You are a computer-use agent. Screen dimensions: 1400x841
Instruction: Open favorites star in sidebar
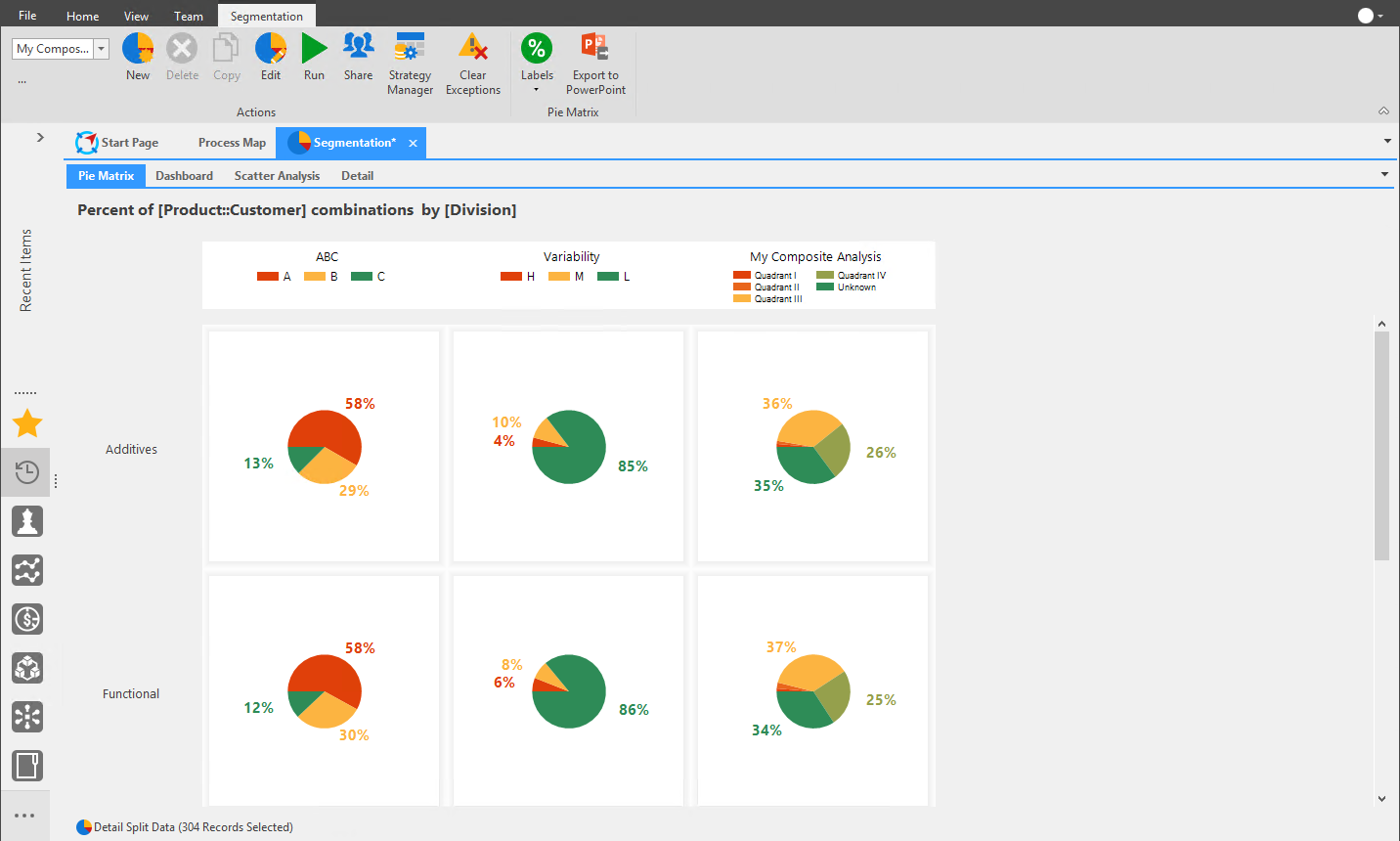[27, 423]
